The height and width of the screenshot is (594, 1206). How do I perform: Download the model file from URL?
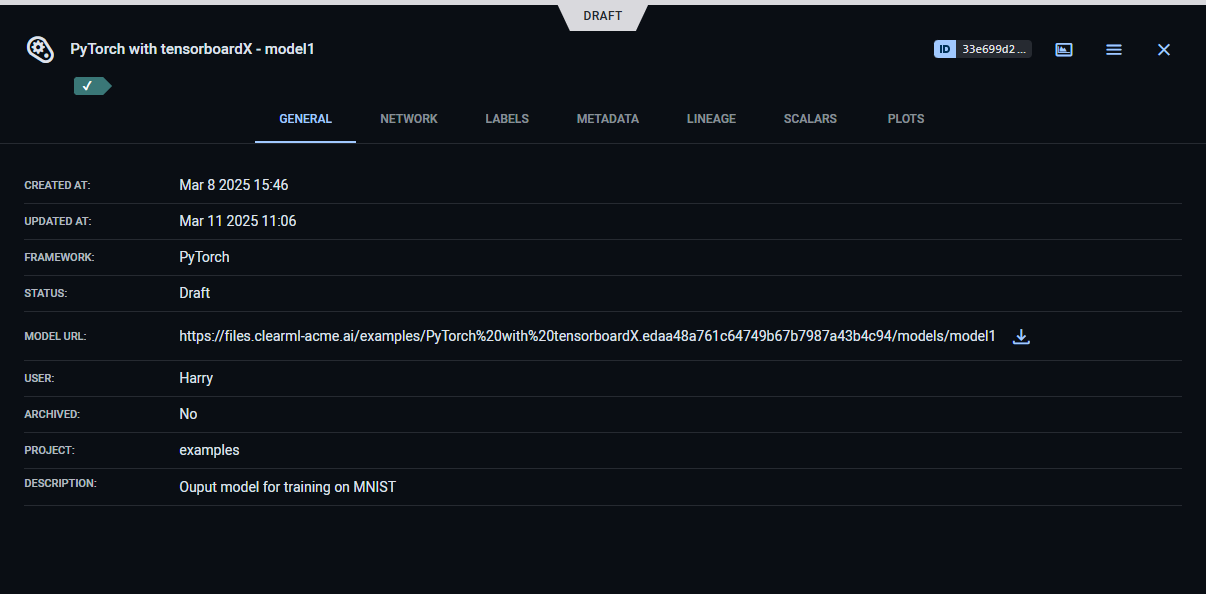pyautogui.click(x=1021, y=337)
